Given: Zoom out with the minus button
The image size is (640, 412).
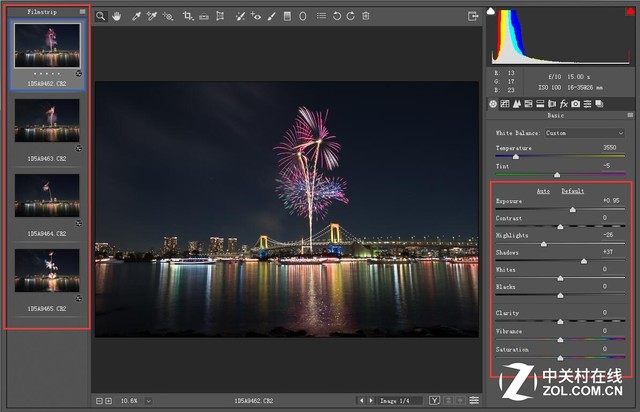Looking at the screenshot, I should point(99,401).
